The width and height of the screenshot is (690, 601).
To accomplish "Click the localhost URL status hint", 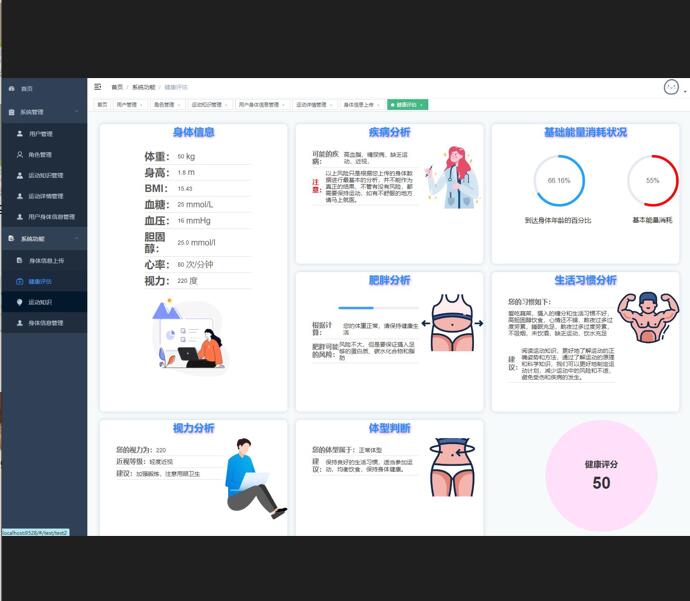I will (x=35, y=533).
